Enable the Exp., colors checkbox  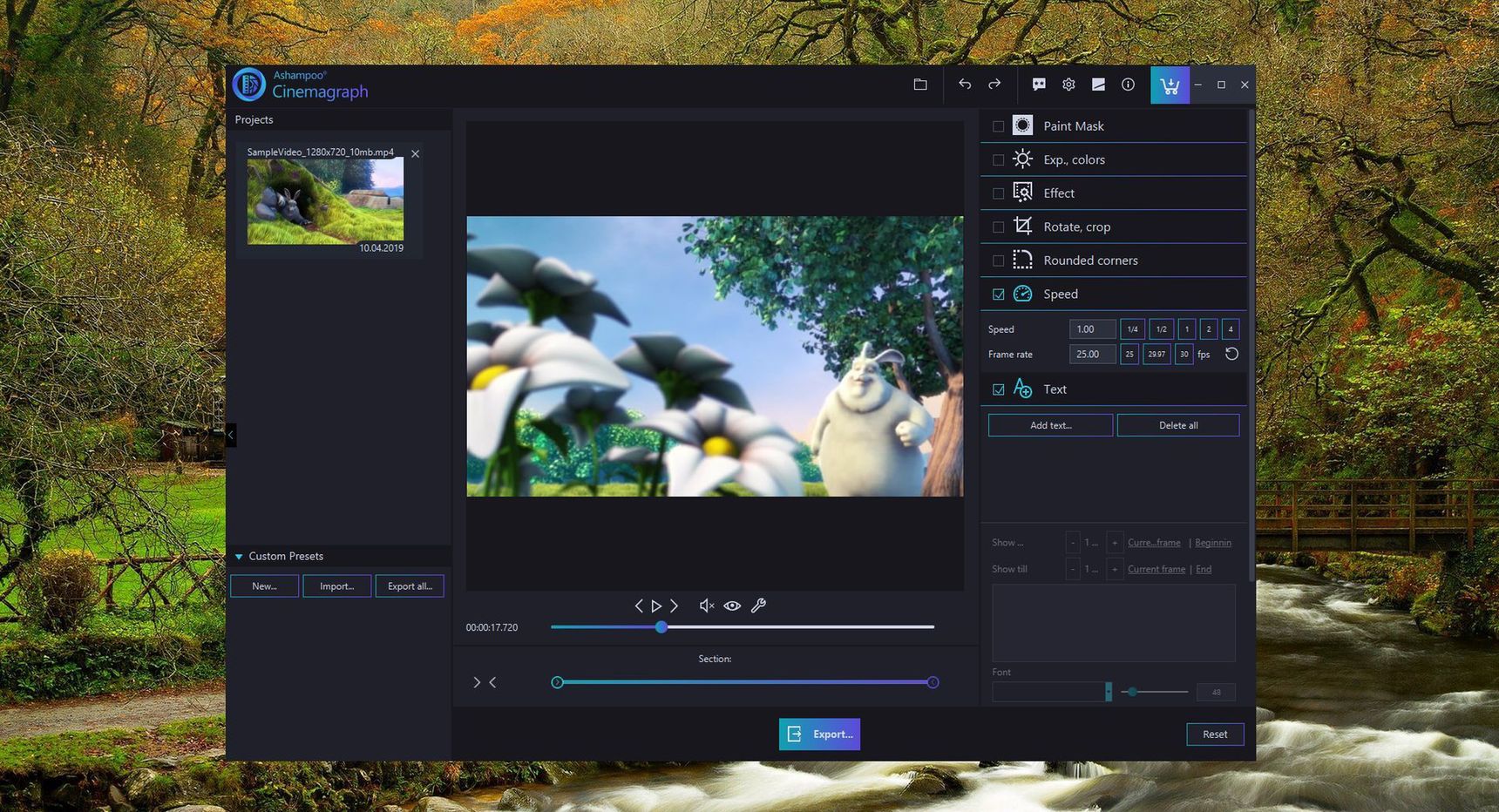coord(999,159)
